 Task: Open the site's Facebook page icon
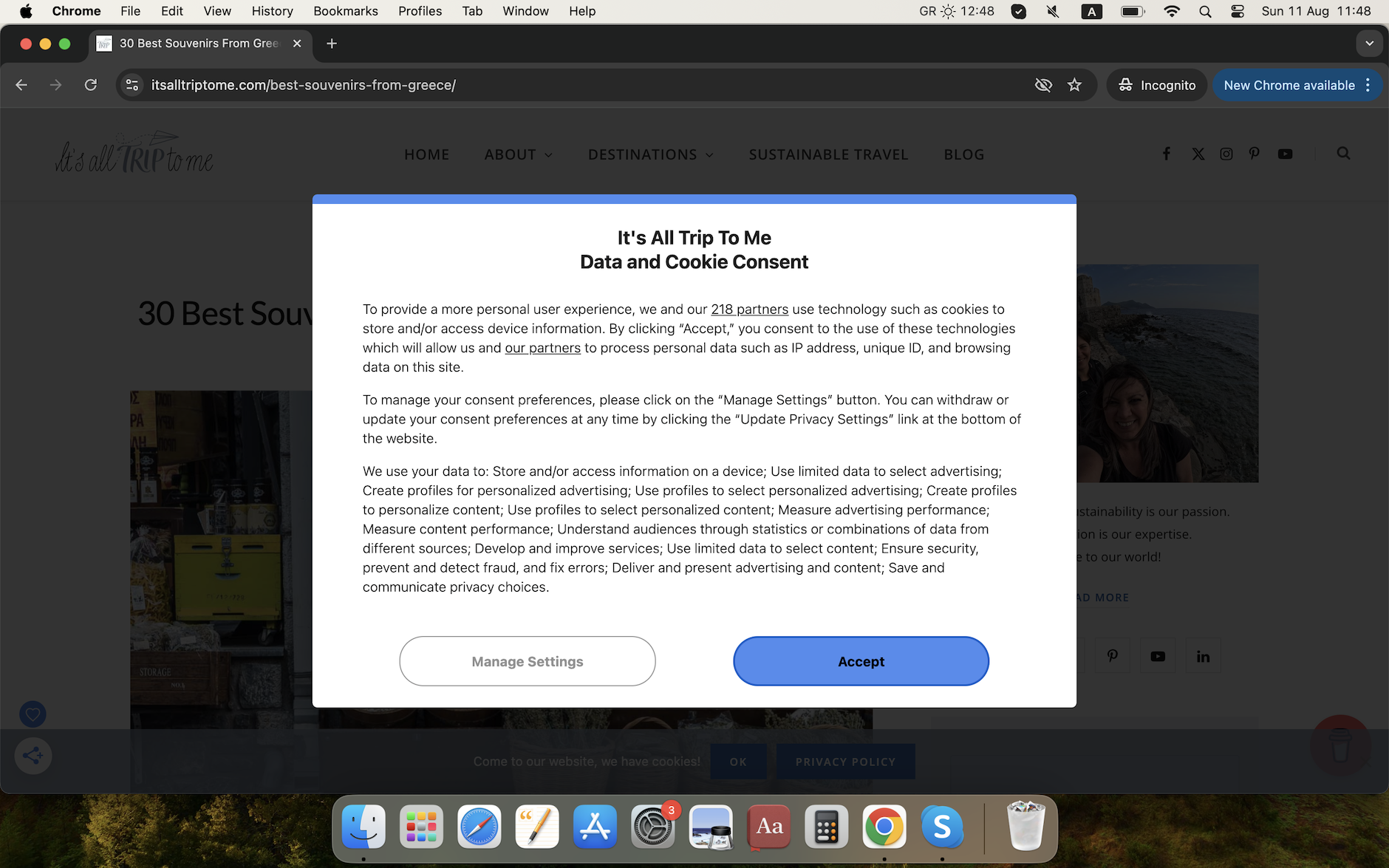tap(1167, 154)
